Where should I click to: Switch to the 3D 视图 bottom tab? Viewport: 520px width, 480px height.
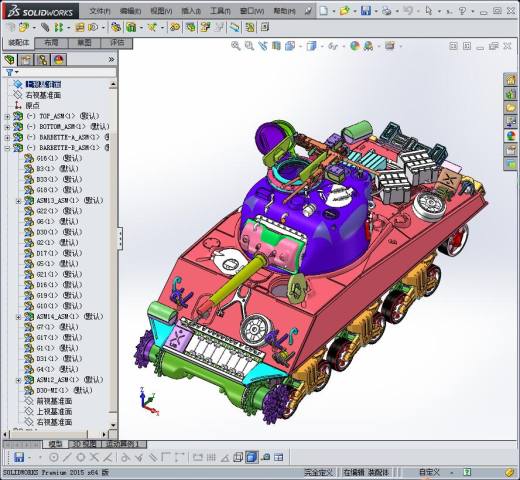coord(85,444)
